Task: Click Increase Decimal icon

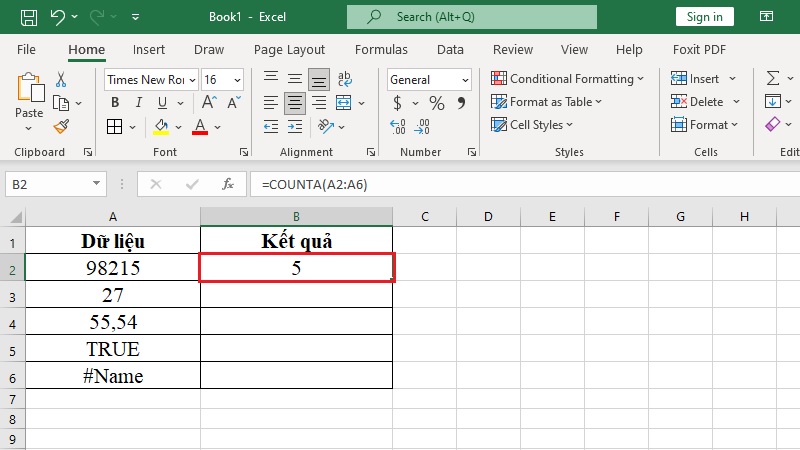Action: pyautogui.click(x=397, y=127)
